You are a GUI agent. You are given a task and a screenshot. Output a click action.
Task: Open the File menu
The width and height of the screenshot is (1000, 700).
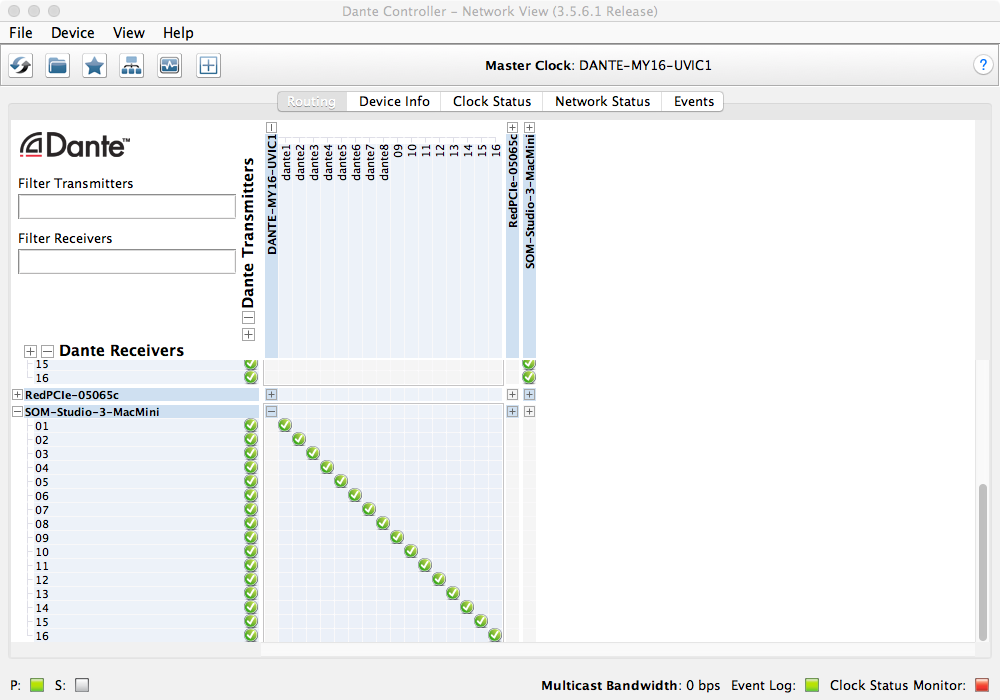[x=21, y=33]
